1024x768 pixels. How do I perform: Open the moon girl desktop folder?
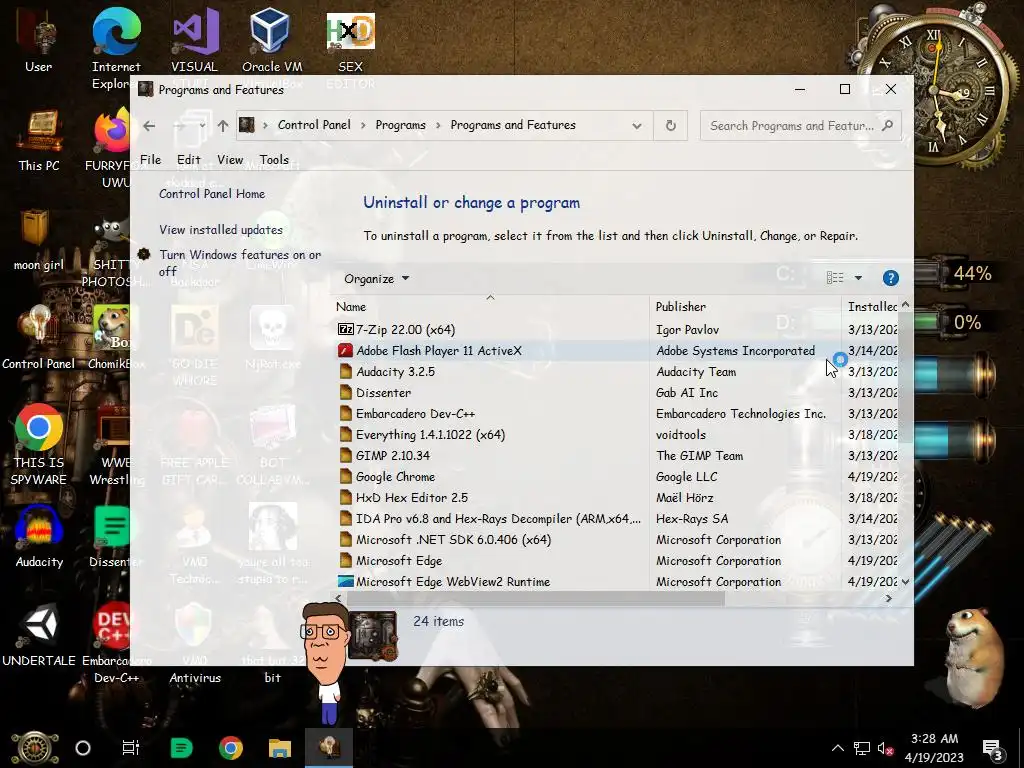[39, 240]
